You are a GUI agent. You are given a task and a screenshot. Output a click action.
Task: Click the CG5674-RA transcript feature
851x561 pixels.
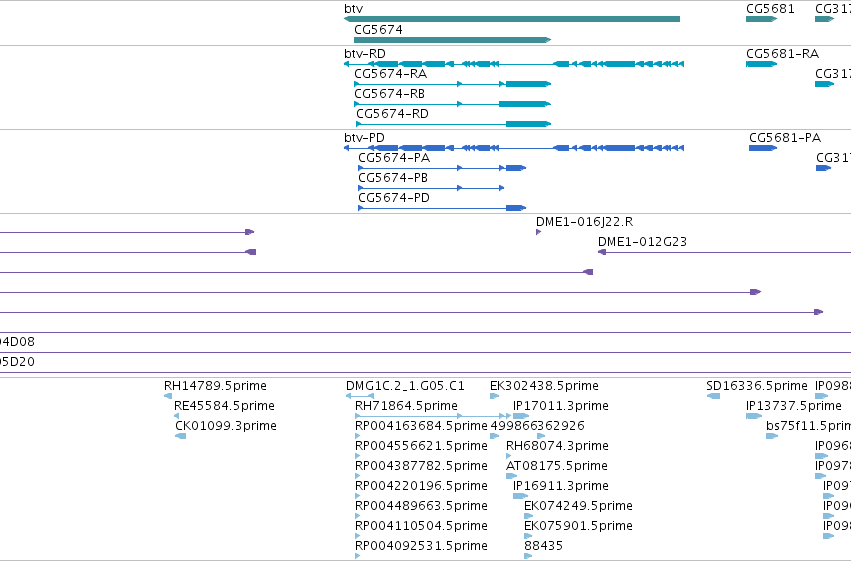pos(453,84)
